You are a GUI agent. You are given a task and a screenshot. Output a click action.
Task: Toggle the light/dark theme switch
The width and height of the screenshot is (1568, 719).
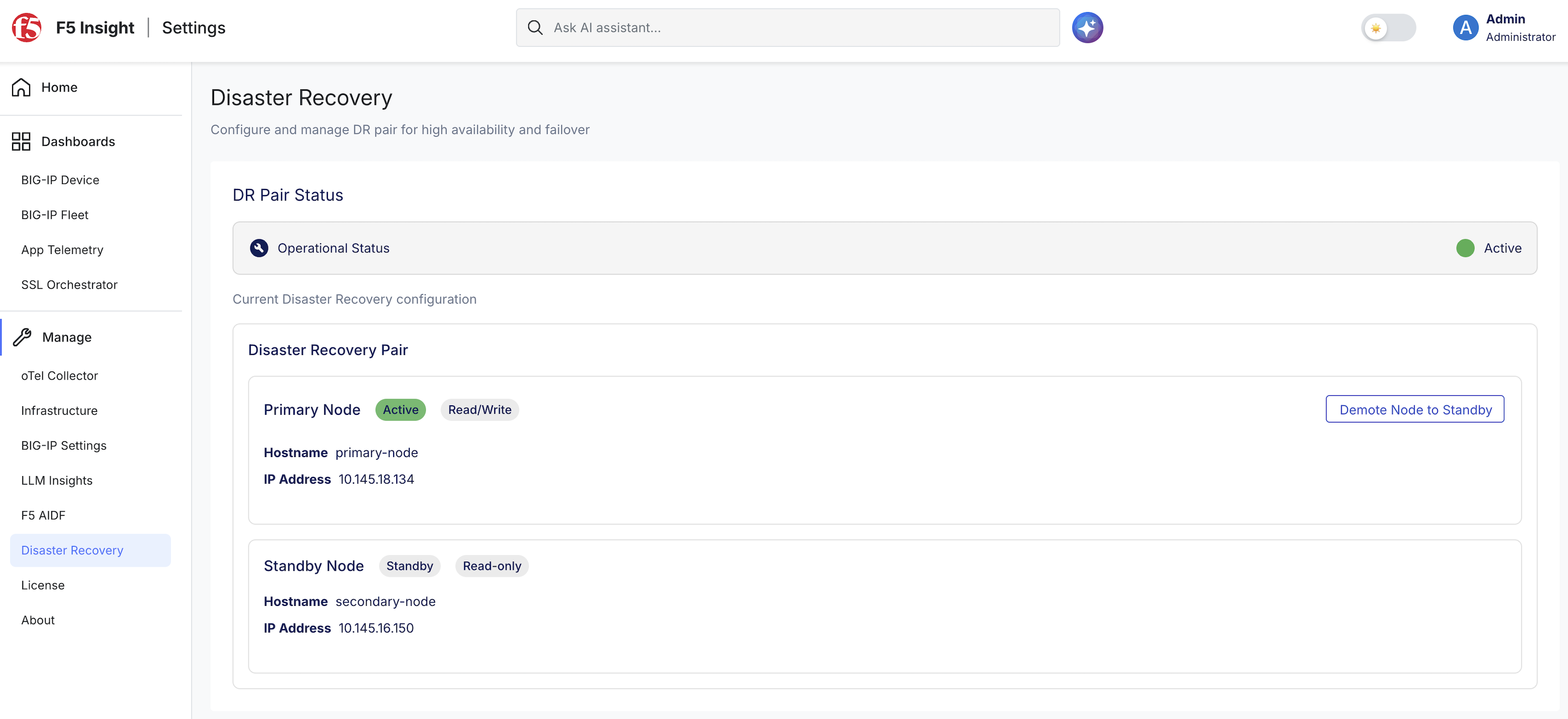click(1388, 28)
